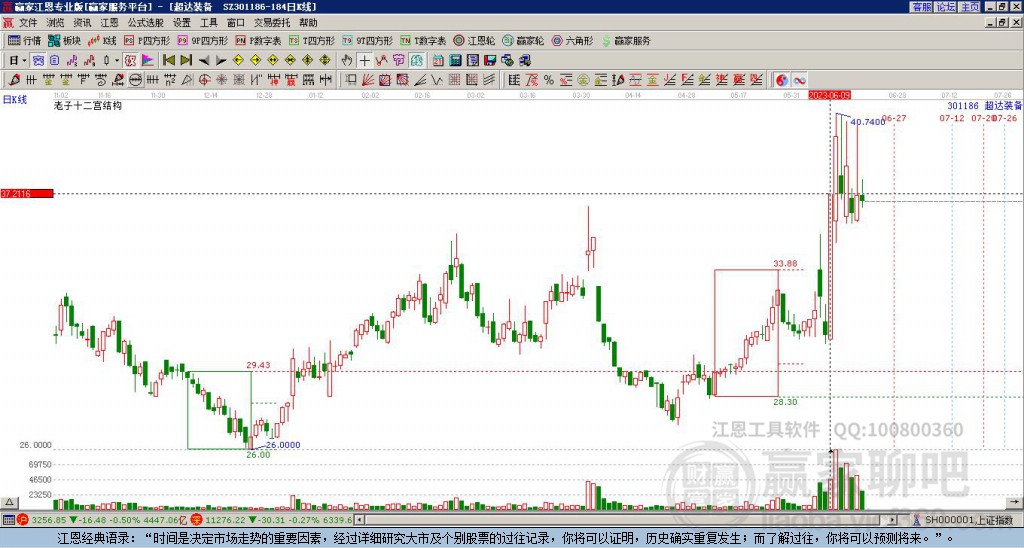Click the up-triangle button beside volume pane

[9, 502]
